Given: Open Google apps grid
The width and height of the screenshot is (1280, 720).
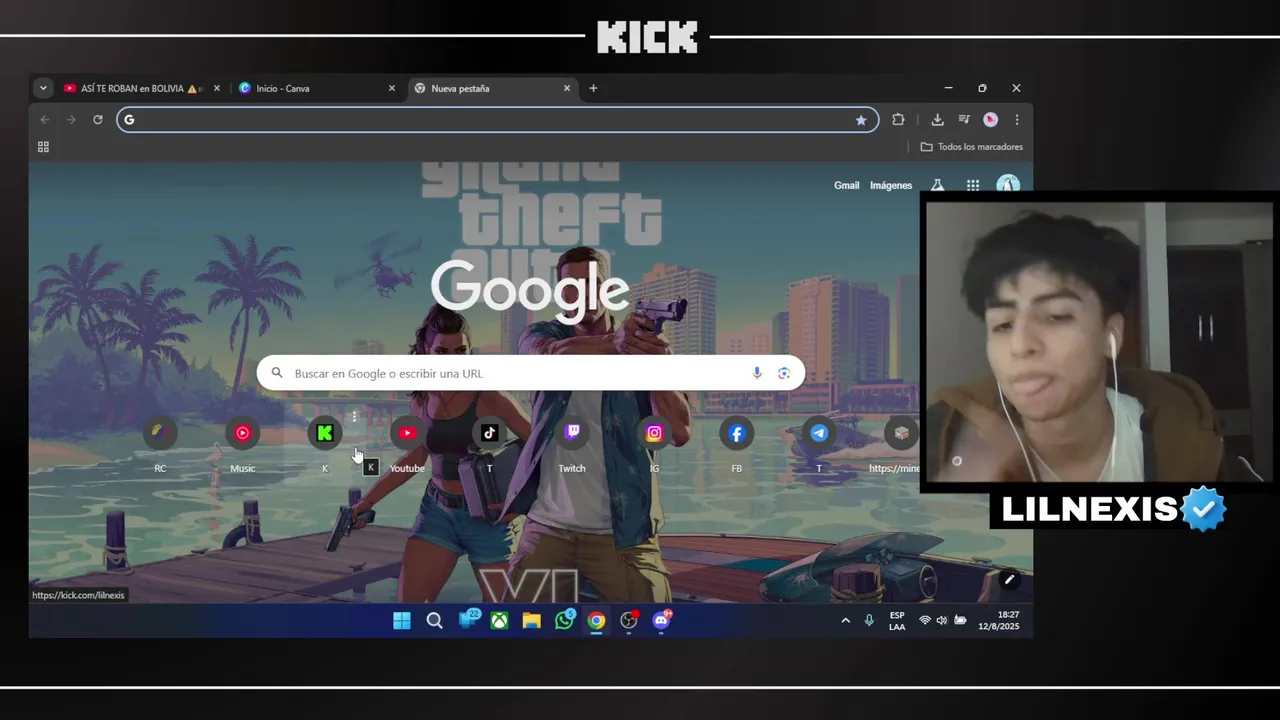Looking at the screenshot, I should point(973,185).
